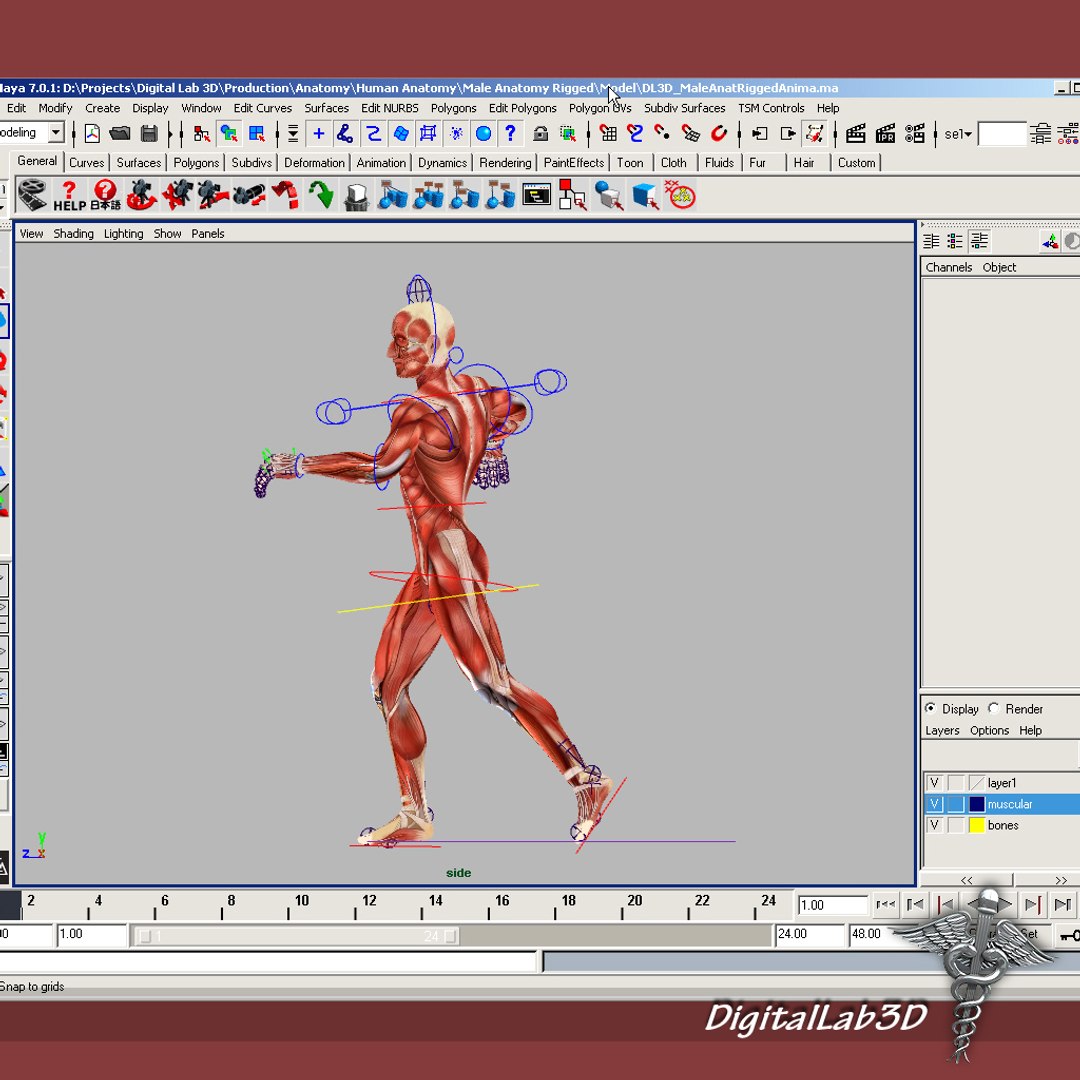This screenshot has height=1080, width=1080.
Task: Click the green curved arrow shelf icon
Action: tap(320, 196)
